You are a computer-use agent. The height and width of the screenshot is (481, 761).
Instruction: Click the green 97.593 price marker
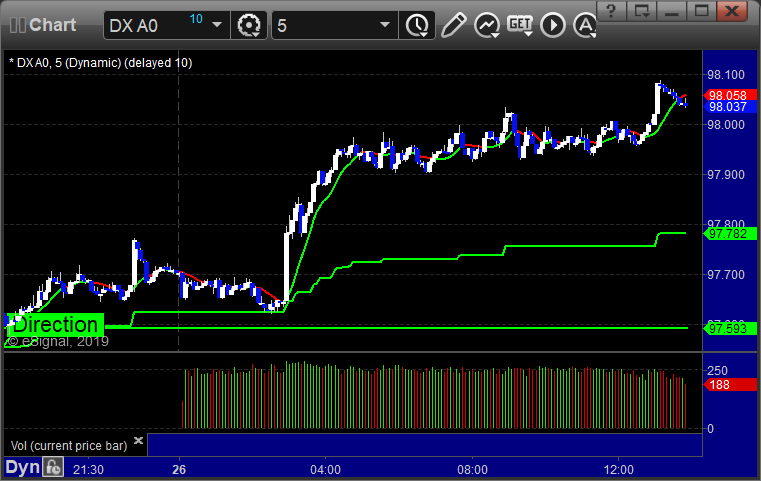[x=730, y=329]
